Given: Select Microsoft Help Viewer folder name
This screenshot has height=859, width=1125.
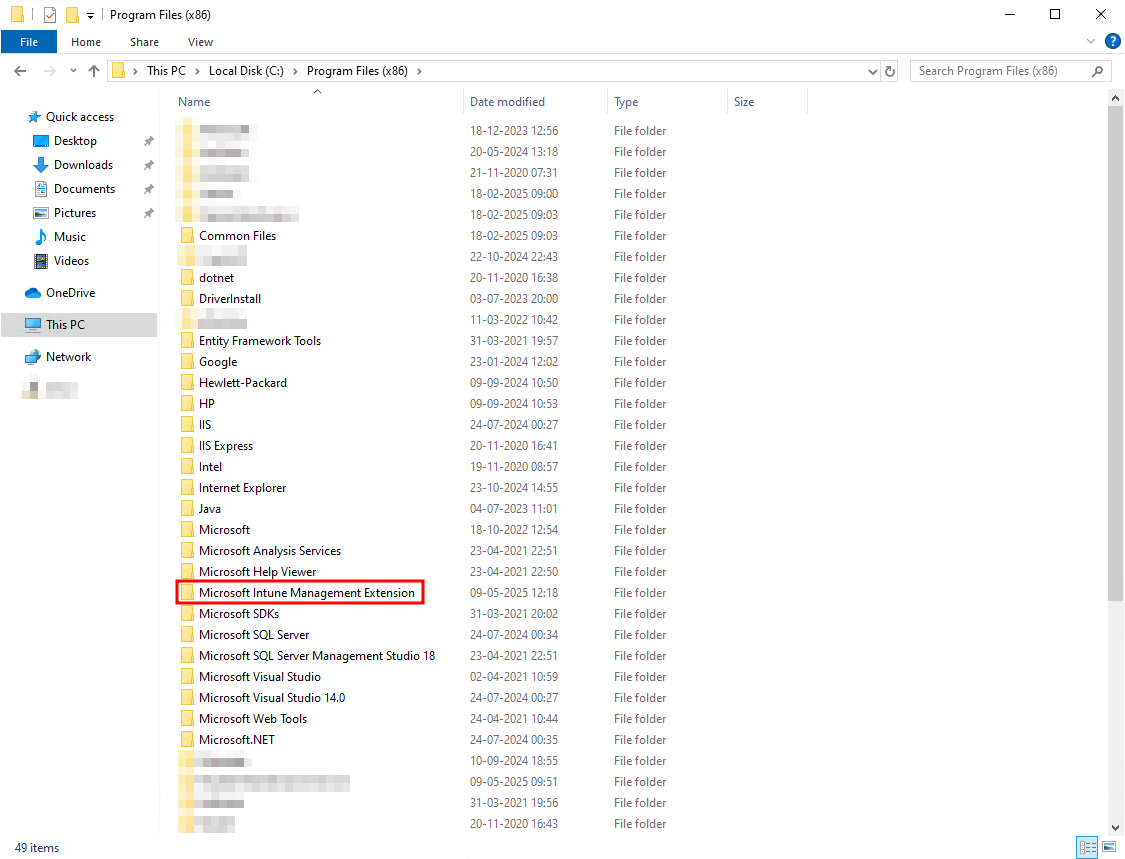Looking at the screenshot, I should pos(258,571).
